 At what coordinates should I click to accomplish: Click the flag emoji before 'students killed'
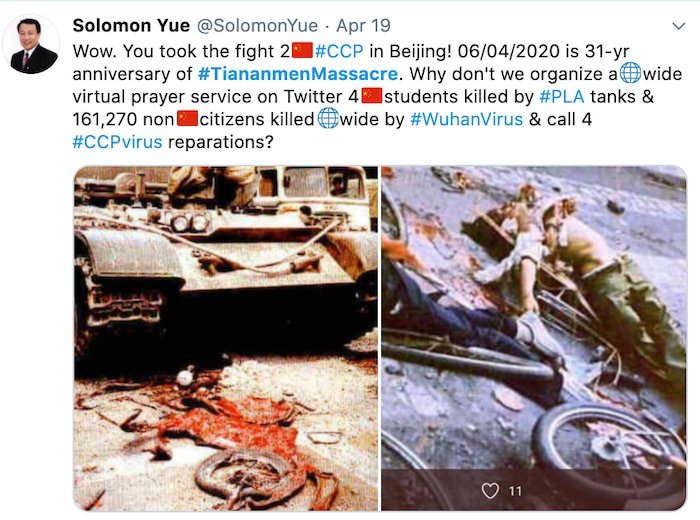point(371,96)
